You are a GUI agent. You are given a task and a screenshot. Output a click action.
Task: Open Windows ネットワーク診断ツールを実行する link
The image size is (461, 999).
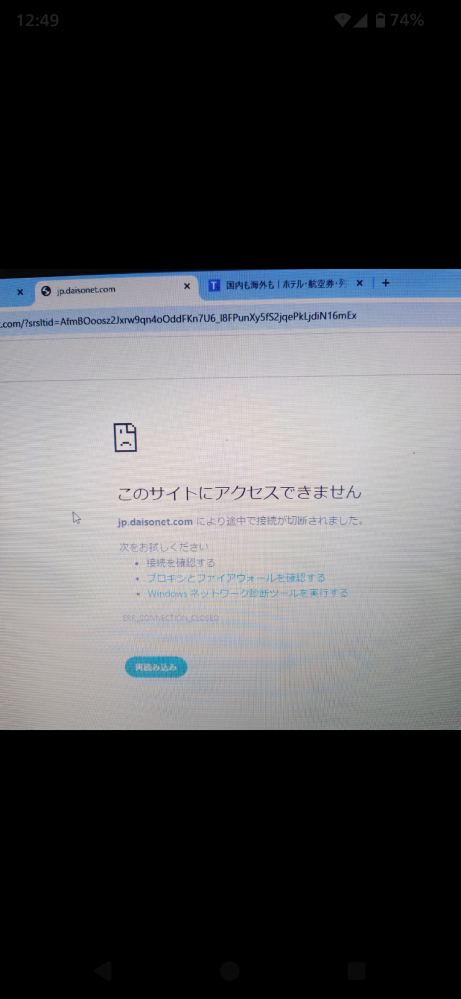tap(248, 593)
